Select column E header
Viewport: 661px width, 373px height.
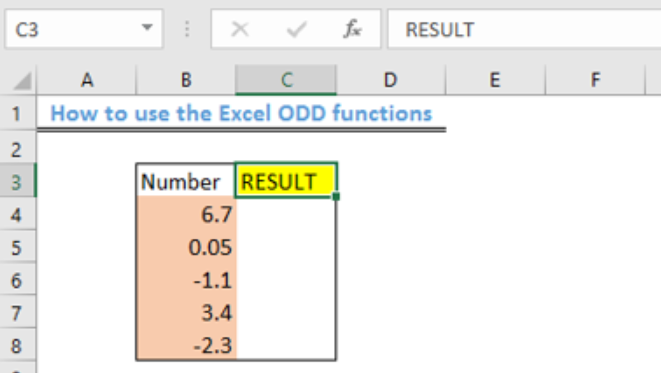[495, 80]
